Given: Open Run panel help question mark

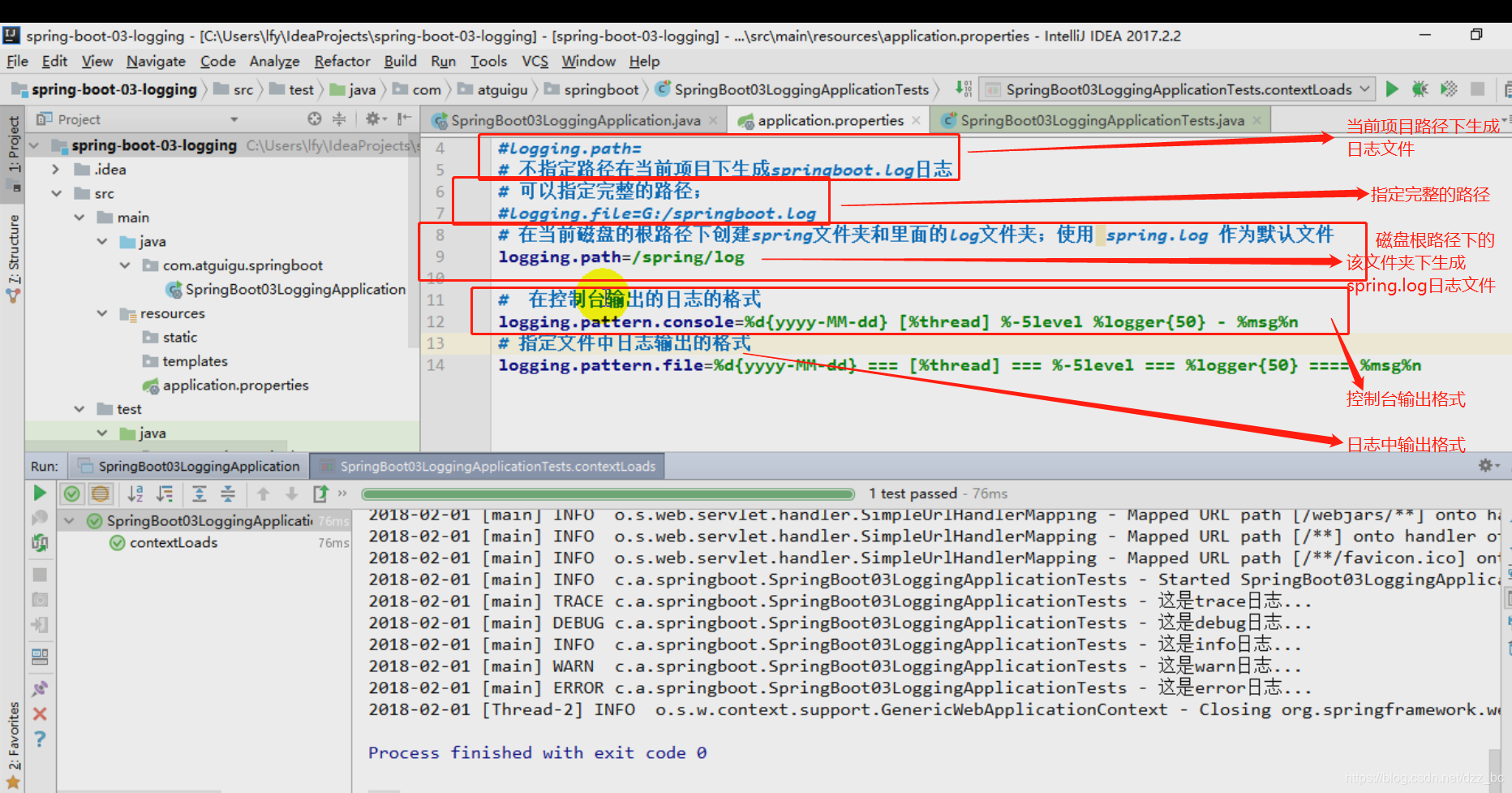Looking at the screenshot, I should point(39,739).
